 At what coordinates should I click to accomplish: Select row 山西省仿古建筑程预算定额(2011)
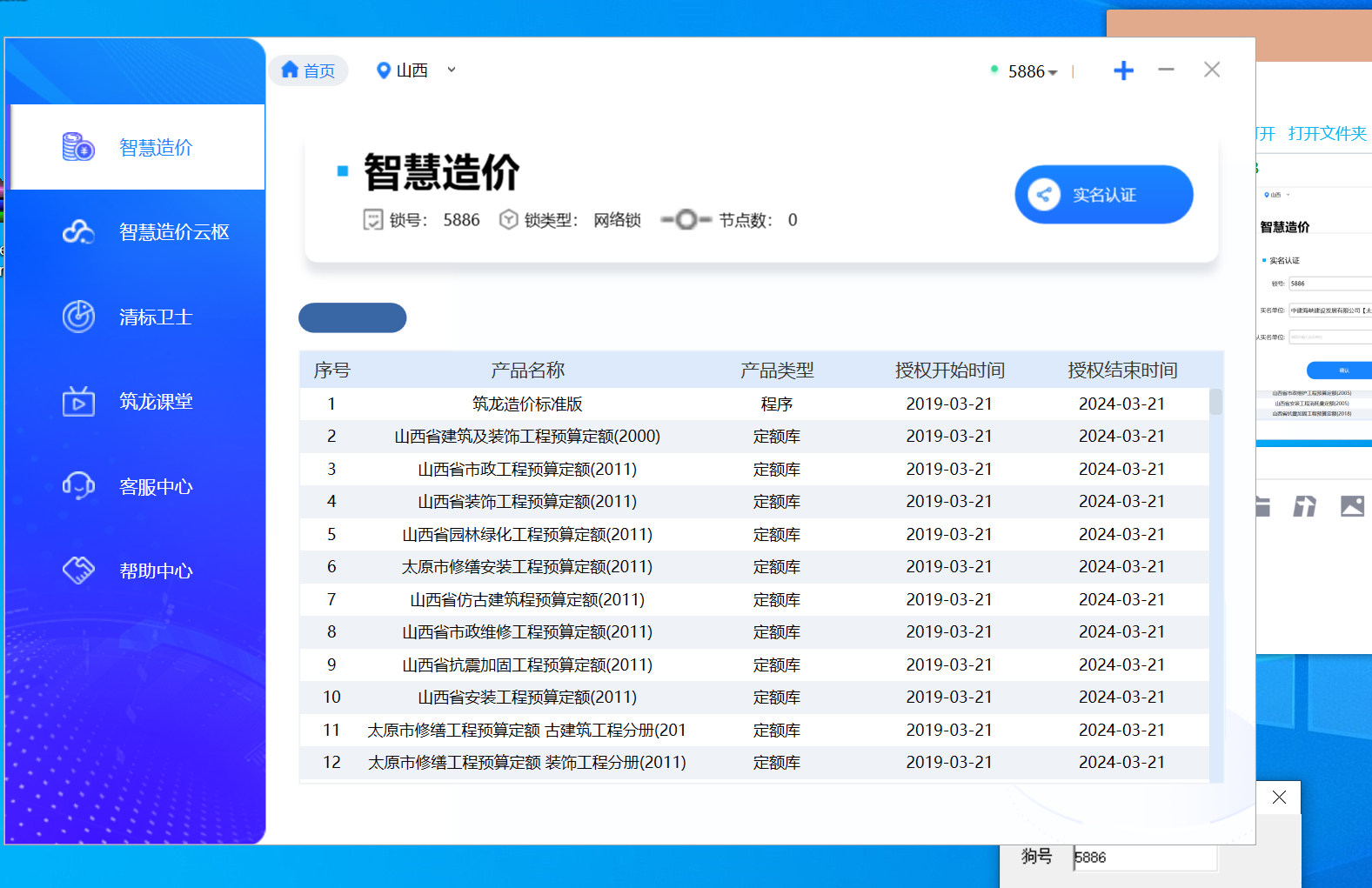point(754,600)
